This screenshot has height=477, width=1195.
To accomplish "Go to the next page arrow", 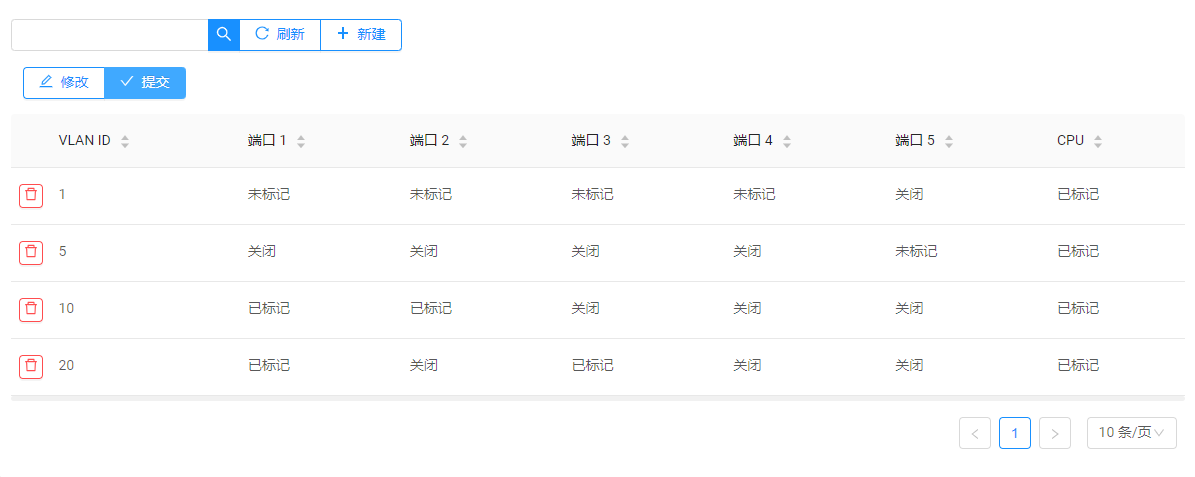I will tap(1055, 433).
